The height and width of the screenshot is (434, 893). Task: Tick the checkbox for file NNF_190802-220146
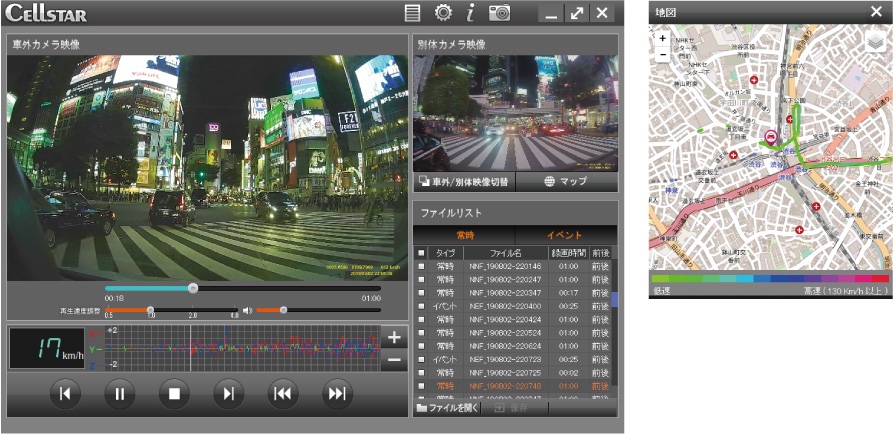(x=421, y=267)
